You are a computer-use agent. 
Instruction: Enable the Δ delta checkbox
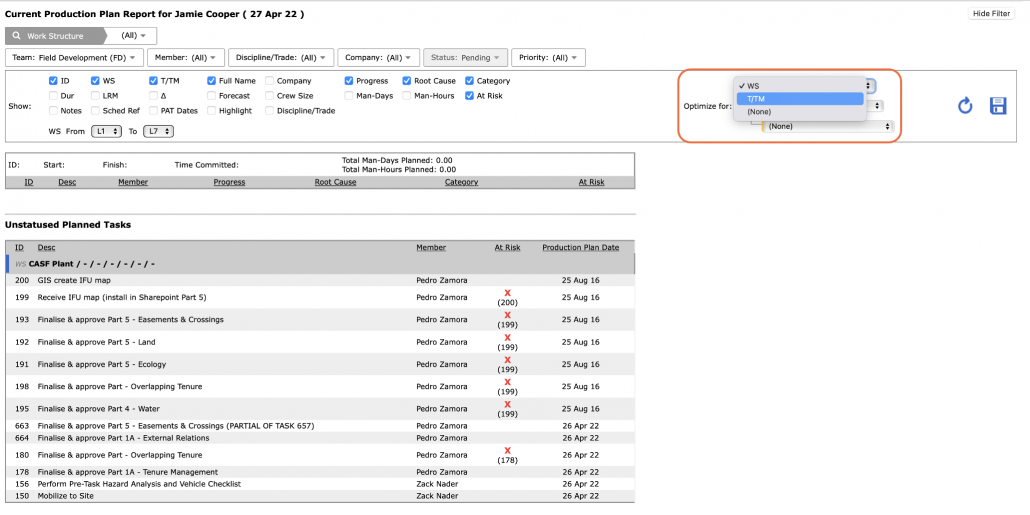[x=153, y=95]
